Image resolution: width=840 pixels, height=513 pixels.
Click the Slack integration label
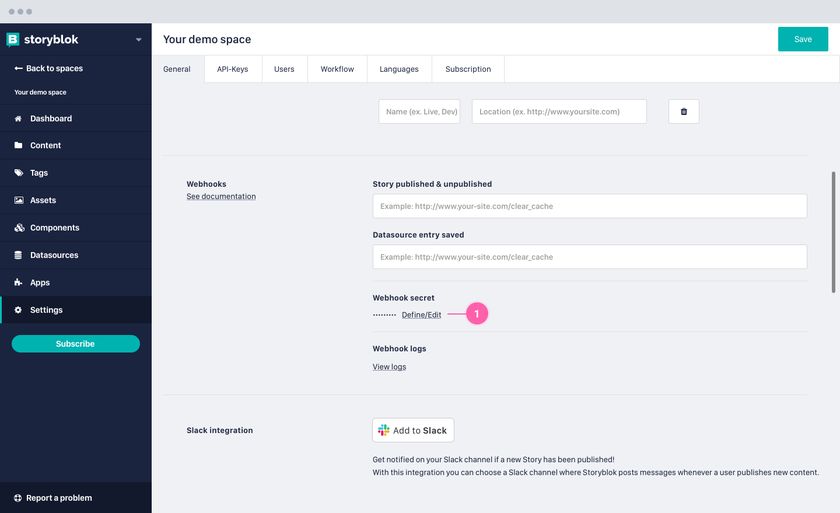pyautogui.click(x=220, y=430)
